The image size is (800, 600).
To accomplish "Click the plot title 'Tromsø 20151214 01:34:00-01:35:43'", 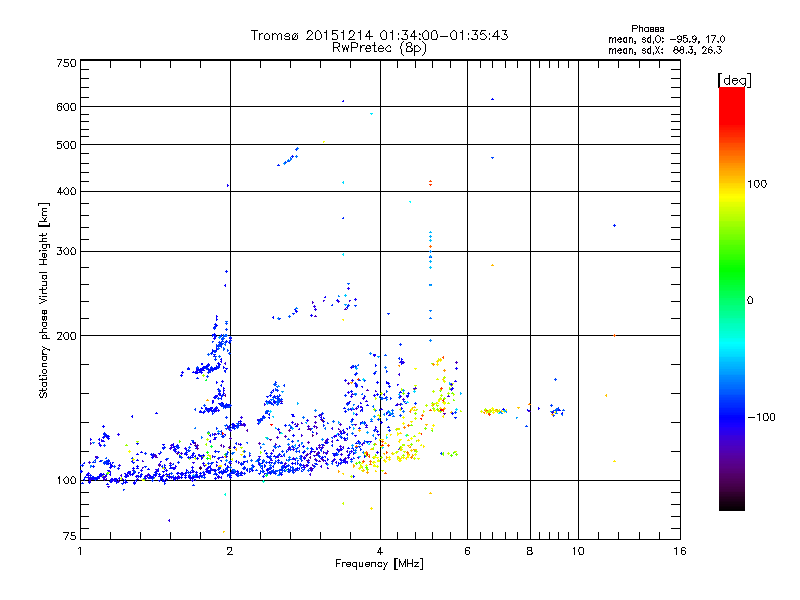I will (x=379, y=35).
